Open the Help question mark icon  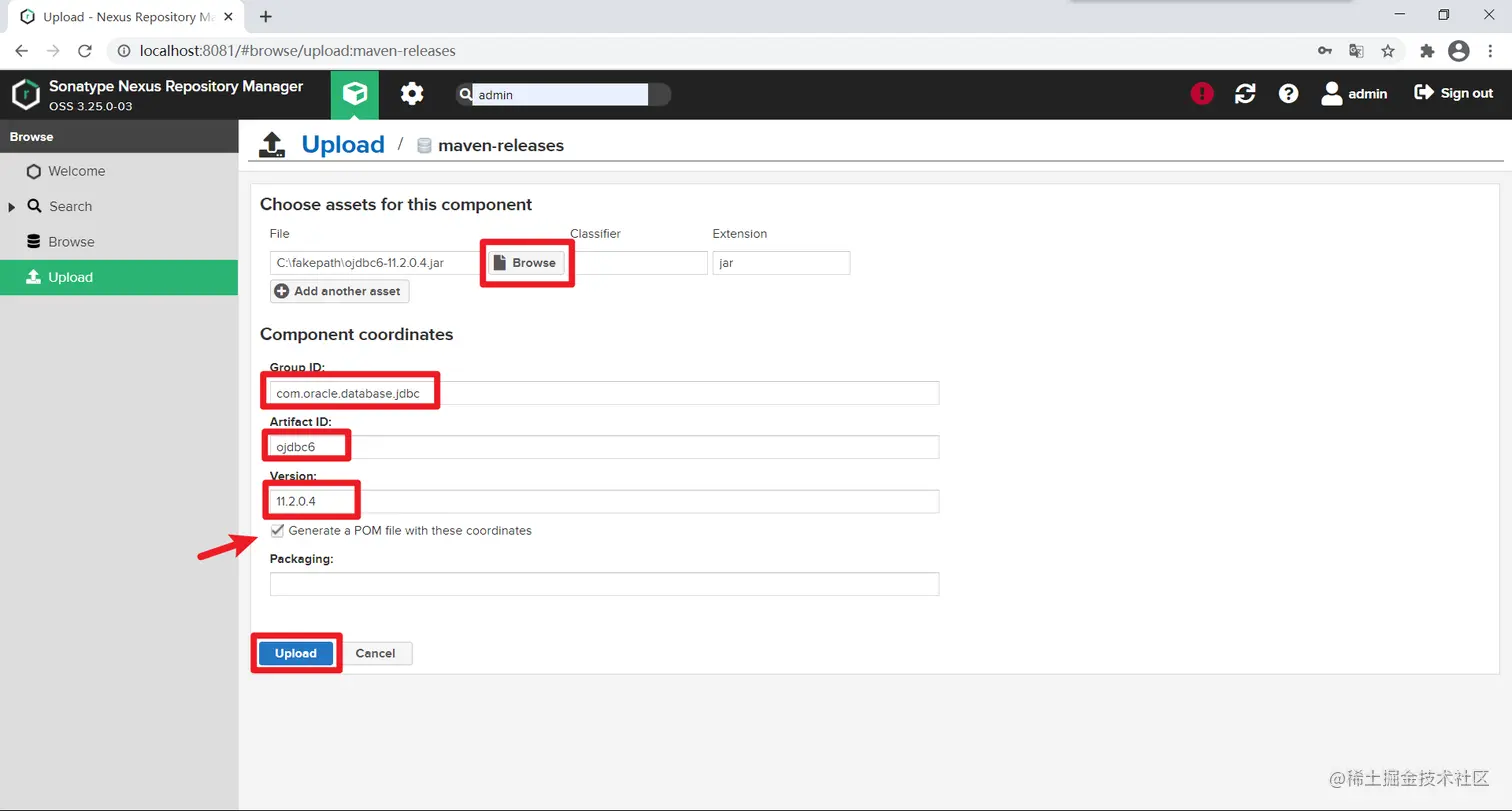[x=1289, y=94]
